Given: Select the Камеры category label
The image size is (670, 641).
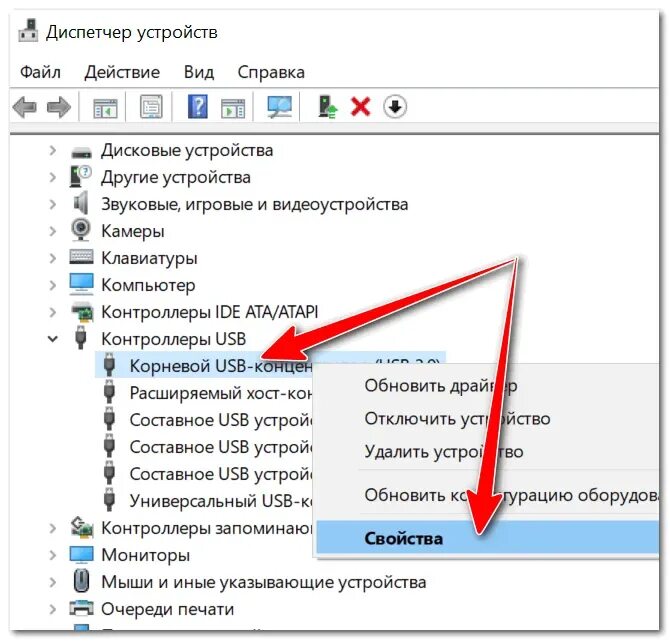Looking at the screenshot, I should pyautogui.click(x=132, y=231).
